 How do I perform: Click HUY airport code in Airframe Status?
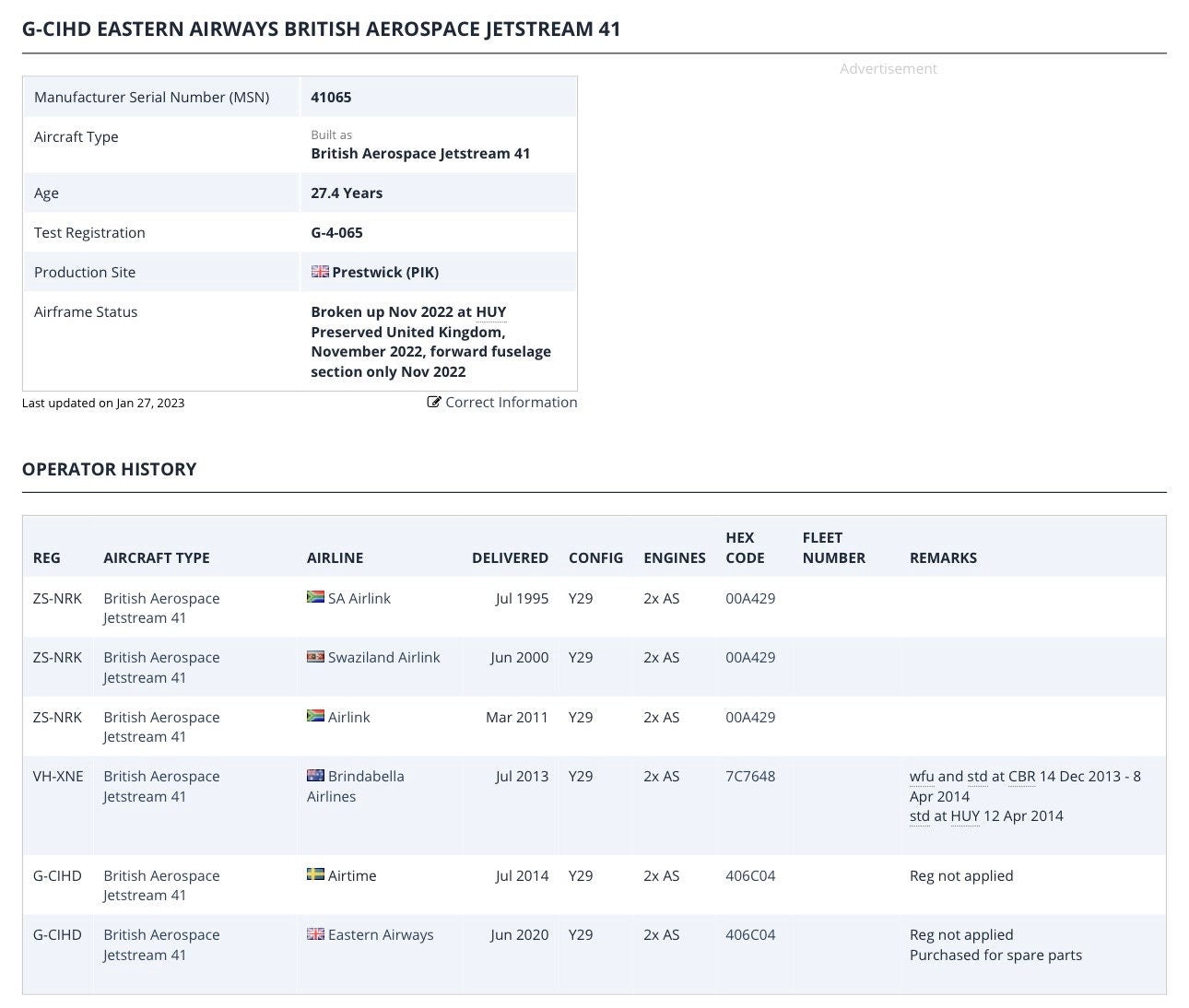click(x=491, y=311)
